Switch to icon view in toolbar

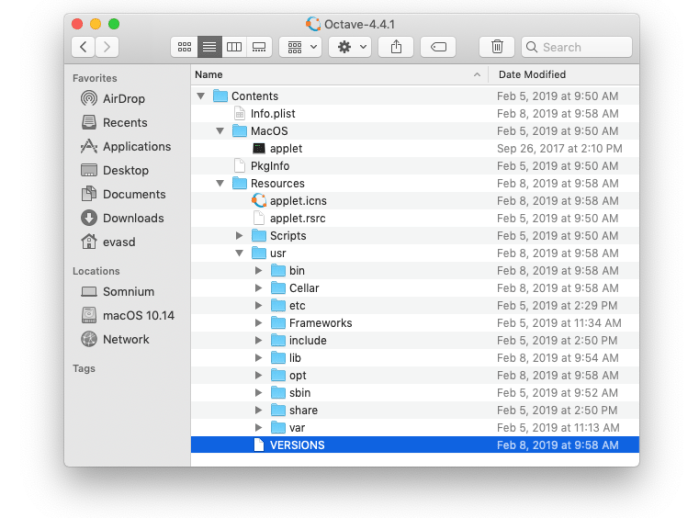184,47
